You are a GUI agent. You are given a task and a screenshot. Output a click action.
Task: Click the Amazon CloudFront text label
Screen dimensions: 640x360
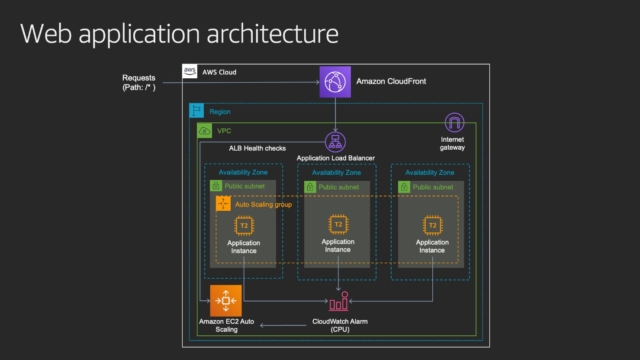coord(391,81)
